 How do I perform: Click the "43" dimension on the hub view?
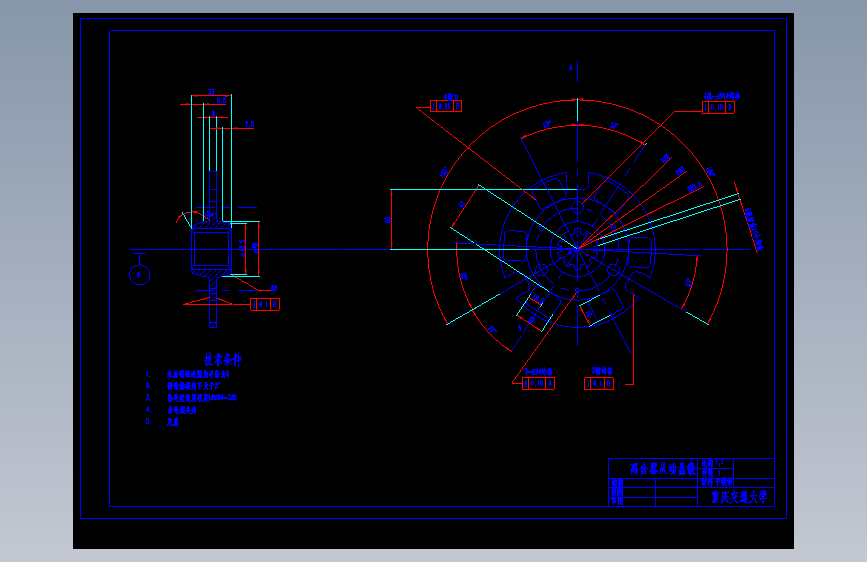[462, 204]
